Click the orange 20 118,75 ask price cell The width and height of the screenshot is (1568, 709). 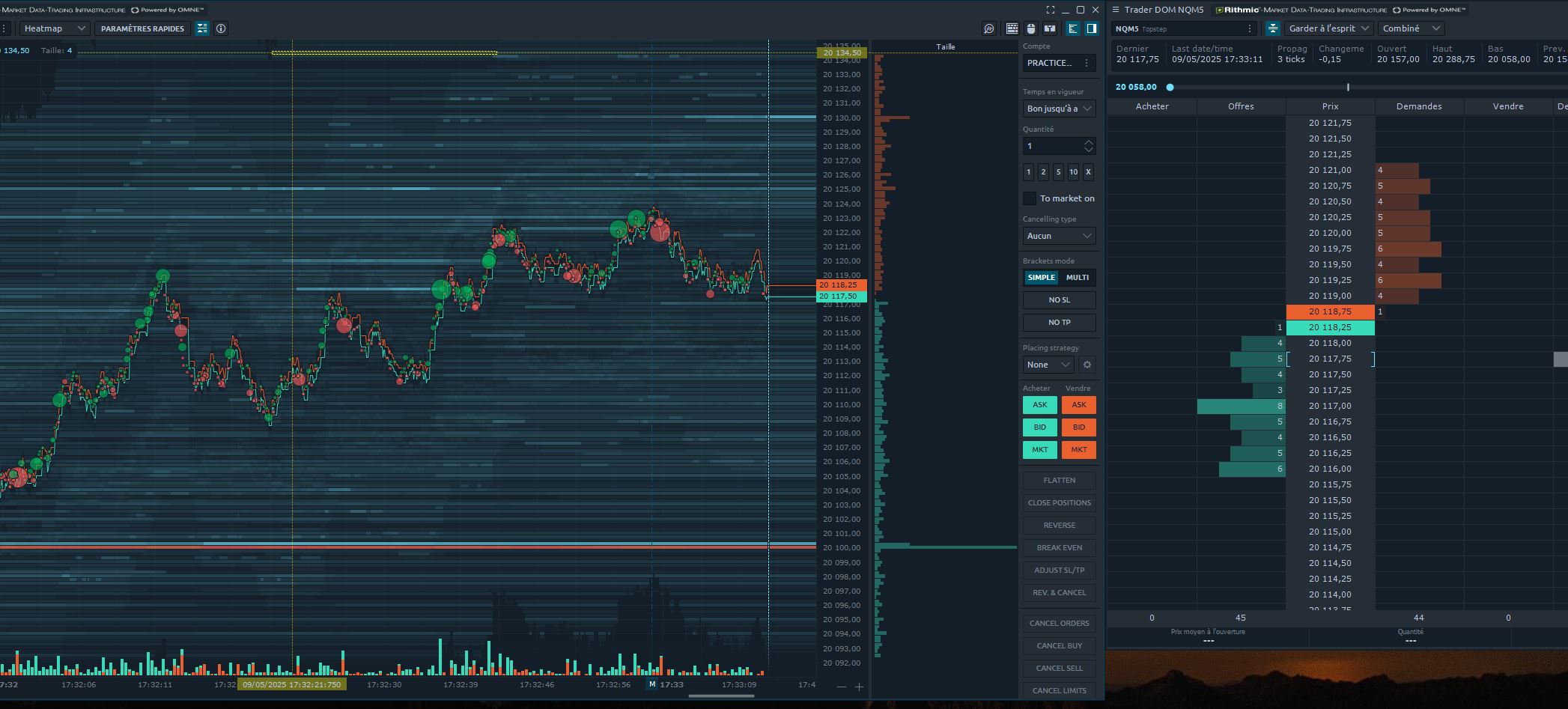pyautogui.click(x=1330, y=311)
